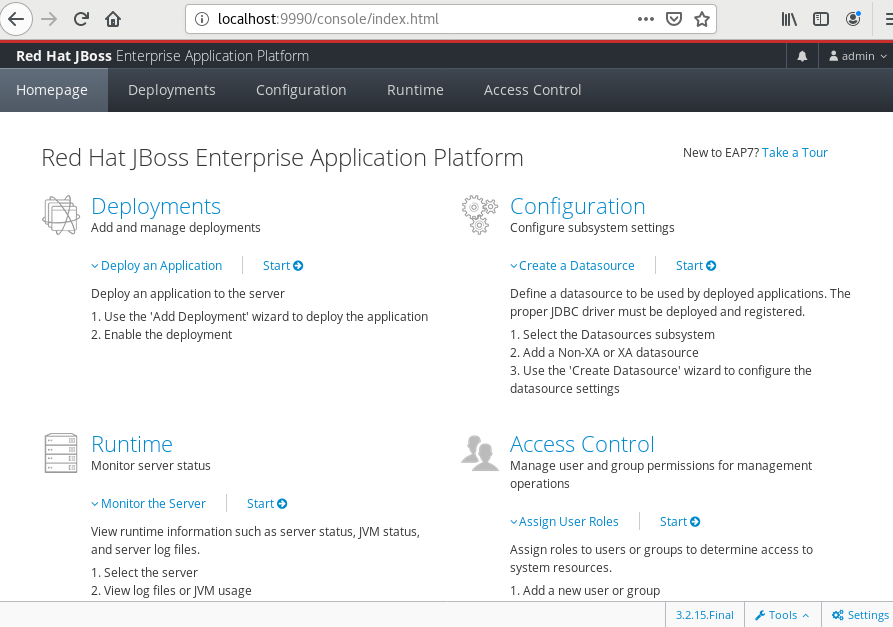Open Settings in the footer bar
The image size is (893, 627).
[860, 615]
